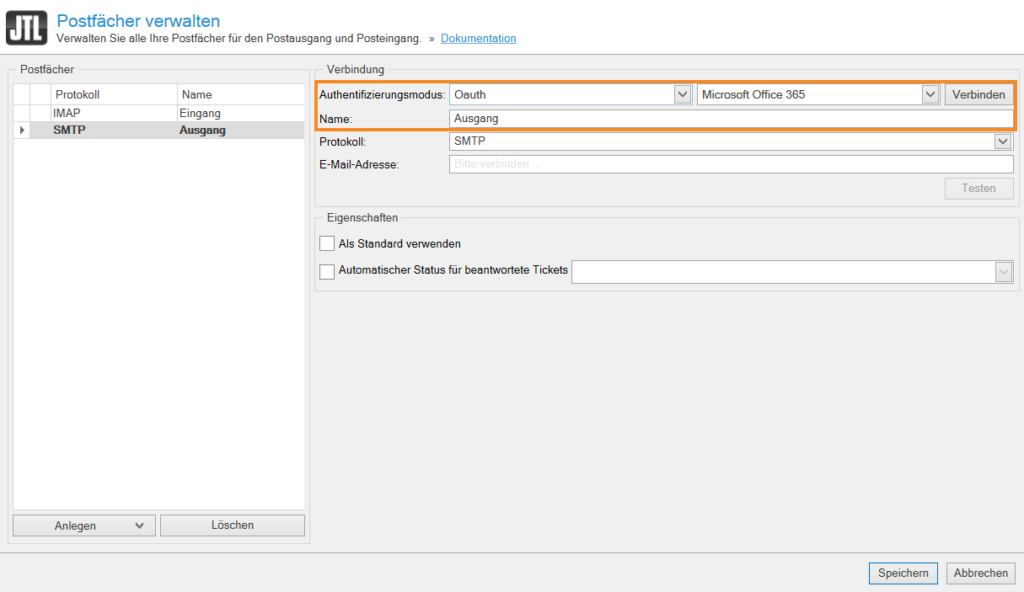Enable the Als Standard verwenden checkbox
This screenshot has height=592, width=1024.
tap(327, 243)
